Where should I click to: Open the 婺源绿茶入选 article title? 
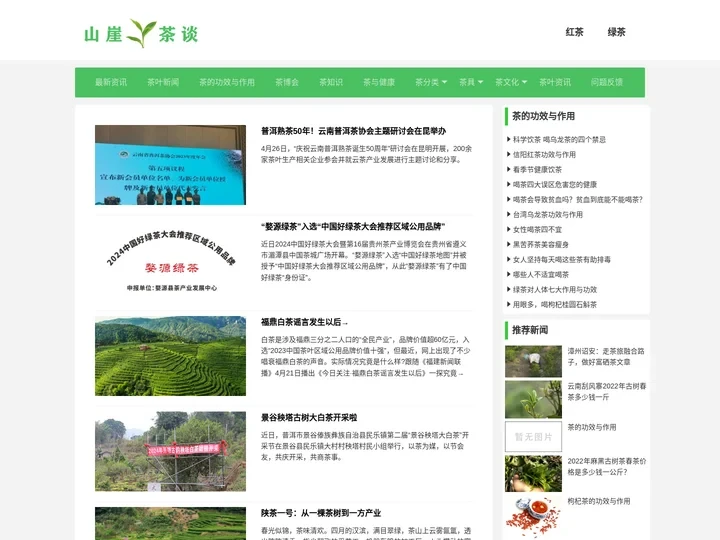click(353, 226)
